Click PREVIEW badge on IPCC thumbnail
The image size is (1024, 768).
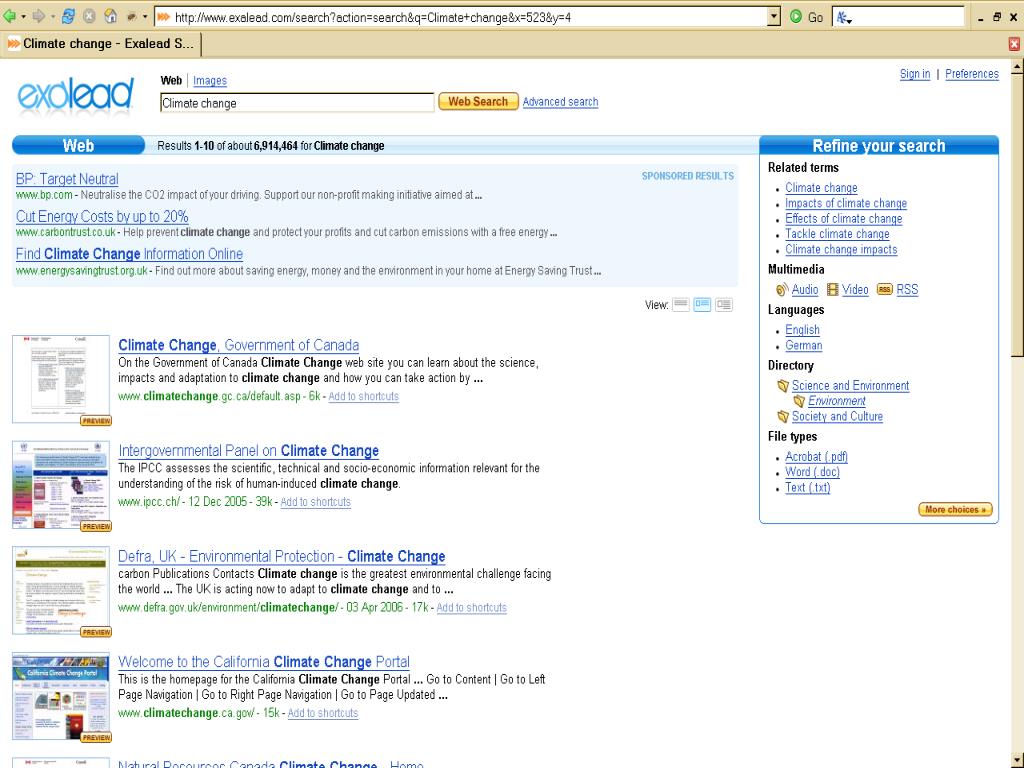pyautogui.click(x=96, y=526)
